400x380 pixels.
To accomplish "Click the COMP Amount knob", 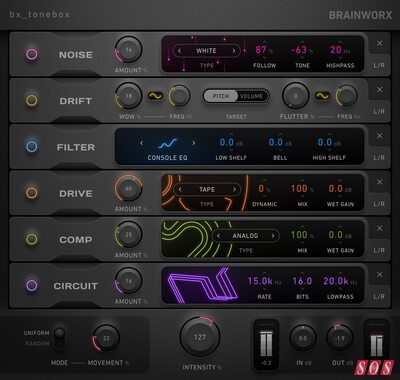I will (129, 235).
